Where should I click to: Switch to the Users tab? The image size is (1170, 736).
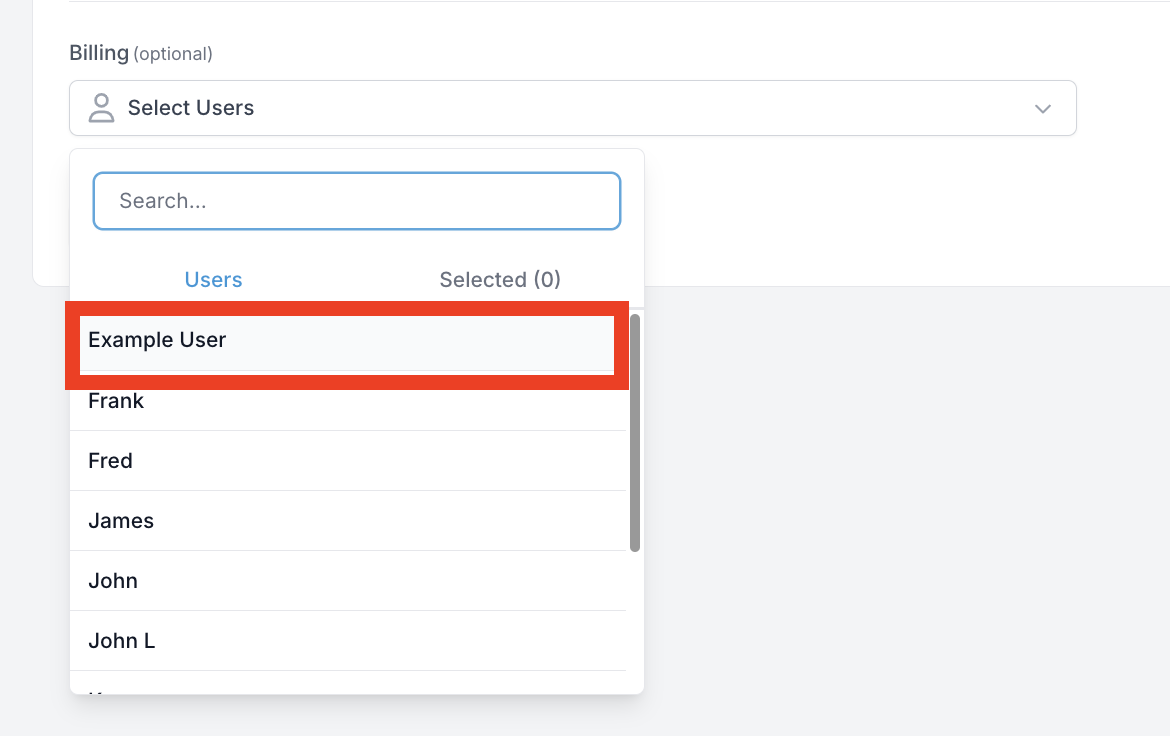point(213,279)
